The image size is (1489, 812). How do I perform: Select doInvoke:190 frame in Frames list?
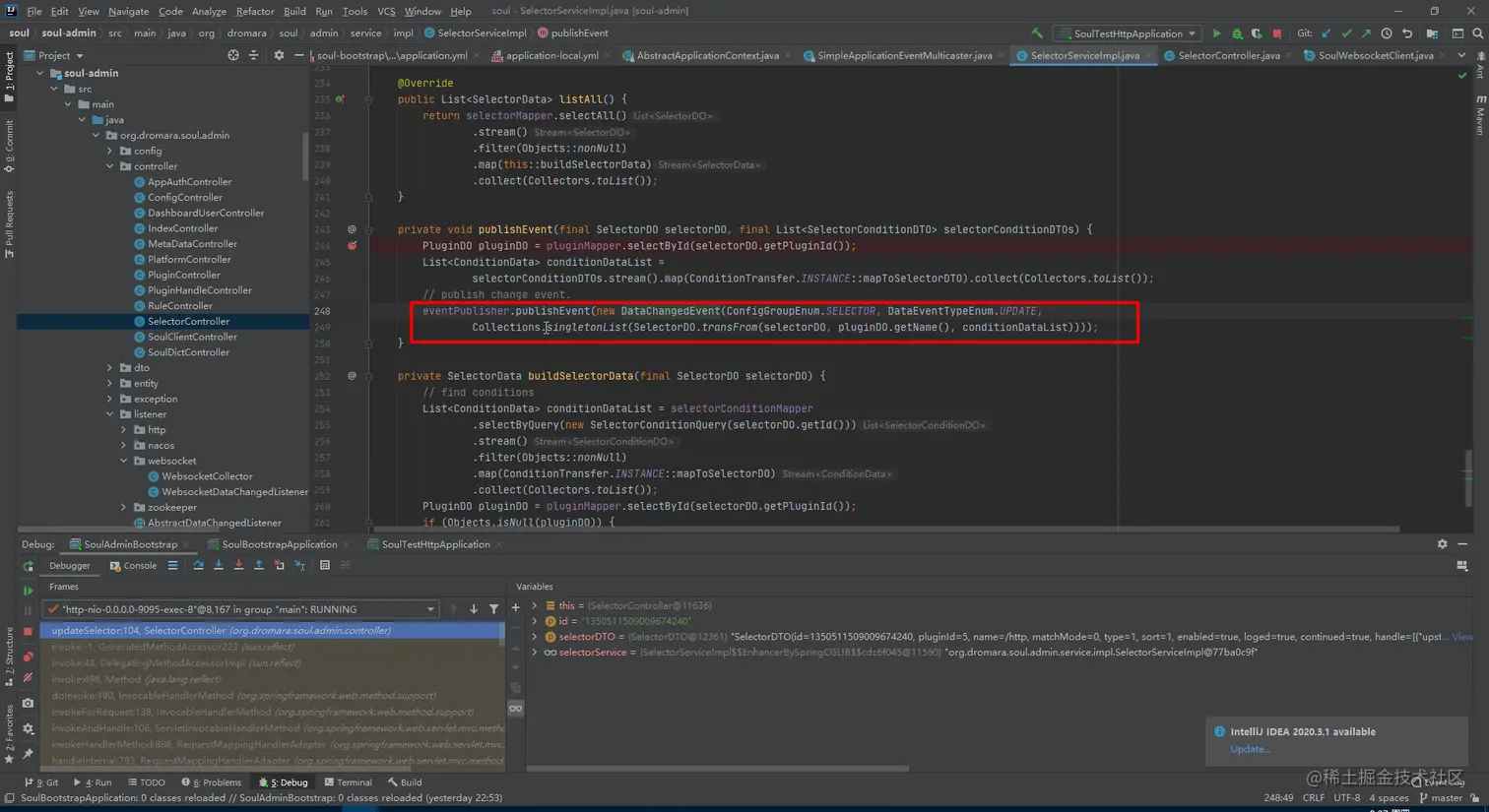click(x=272, y=696)
